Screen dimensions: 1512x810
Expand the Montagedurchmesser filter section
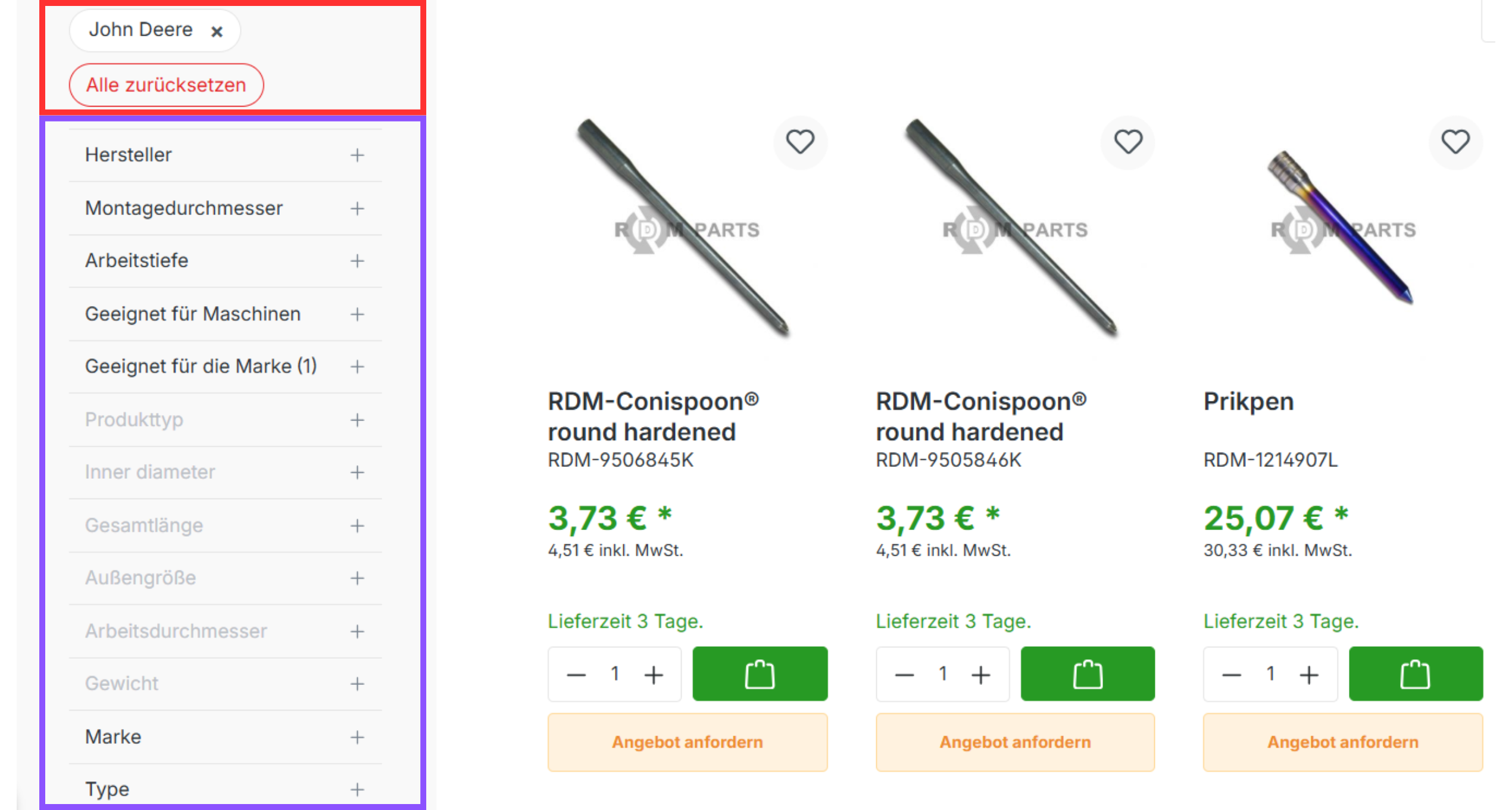(x=357, y=208)
